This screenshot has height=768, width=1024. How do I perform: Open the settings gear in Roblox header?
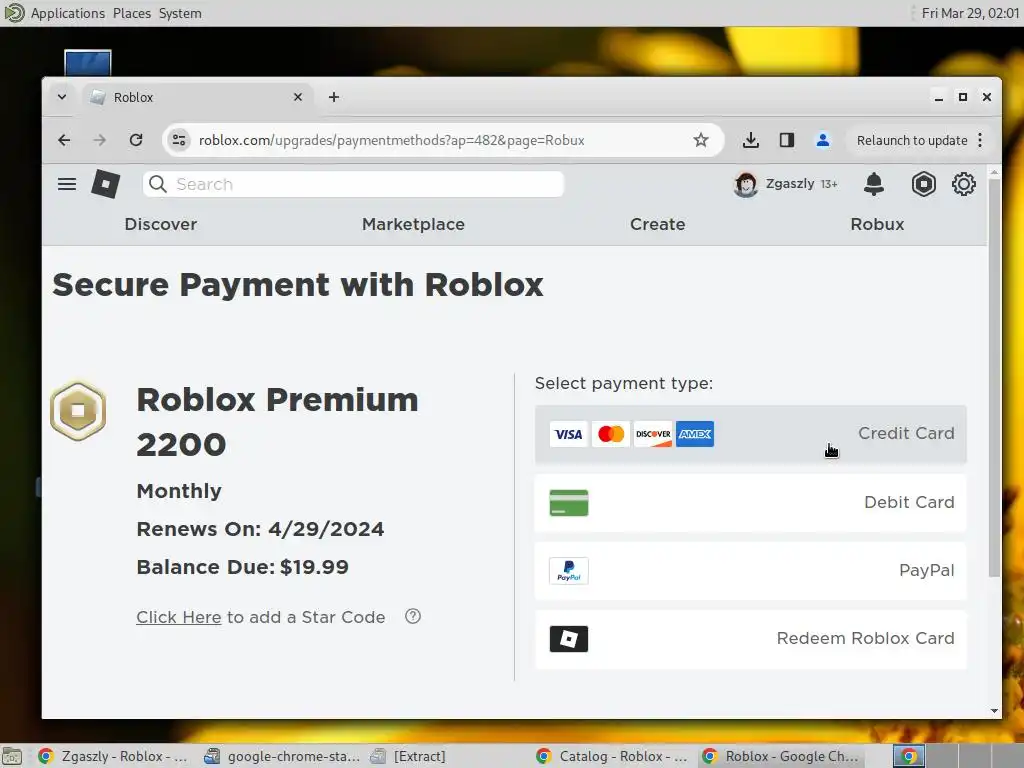tap(964, 184)
